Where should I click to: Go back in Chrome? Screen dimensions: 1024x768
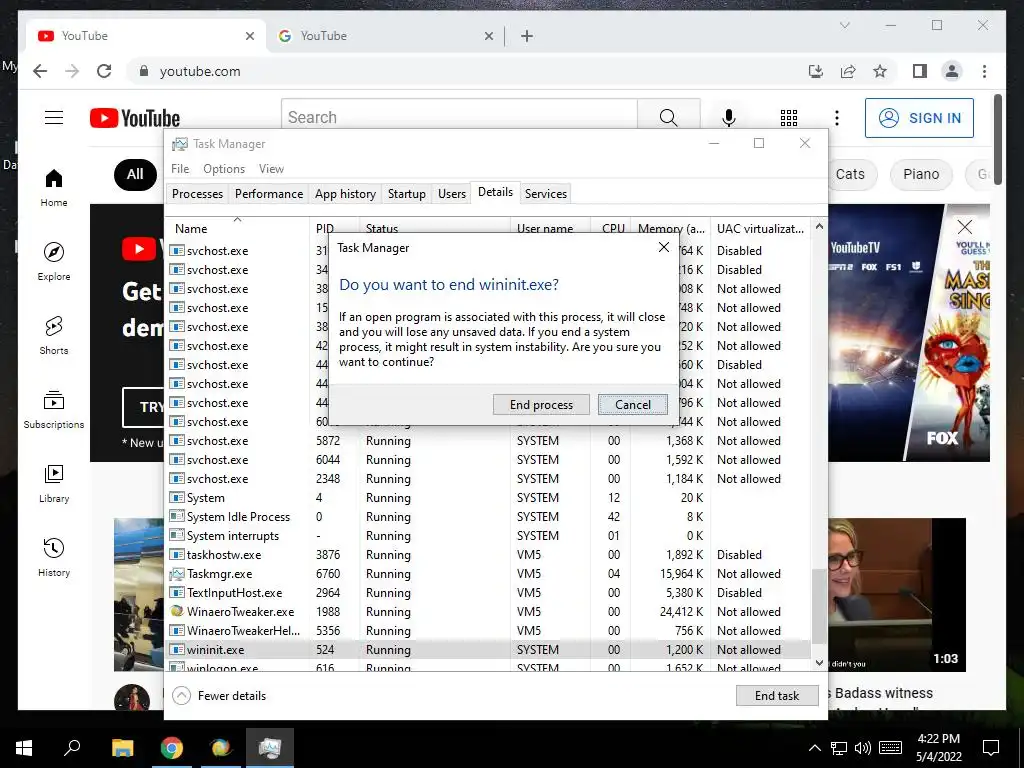40,71
